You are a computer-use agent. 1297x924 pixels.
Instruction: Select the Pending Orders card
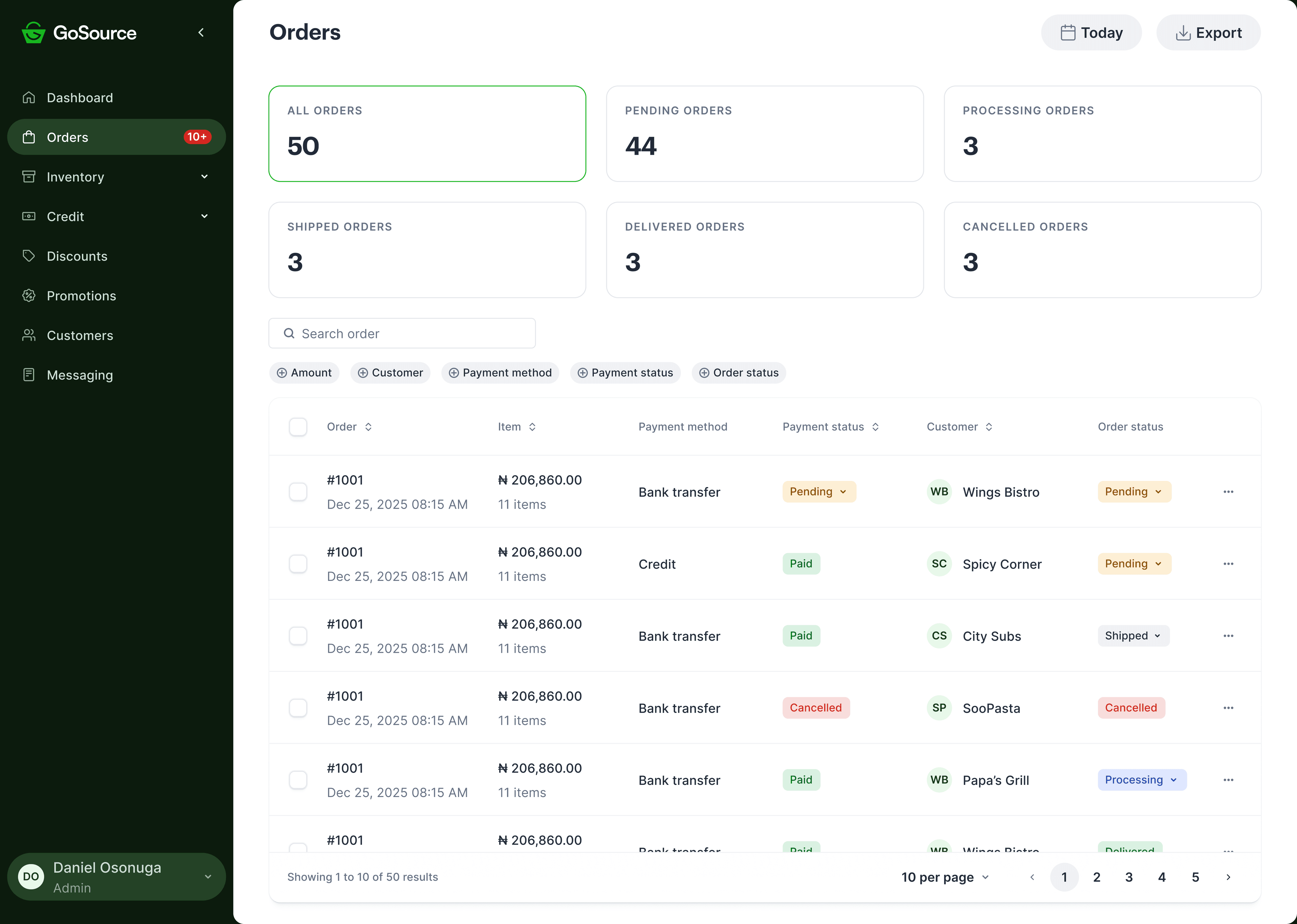pyautogui.click(x=765, y=134)
